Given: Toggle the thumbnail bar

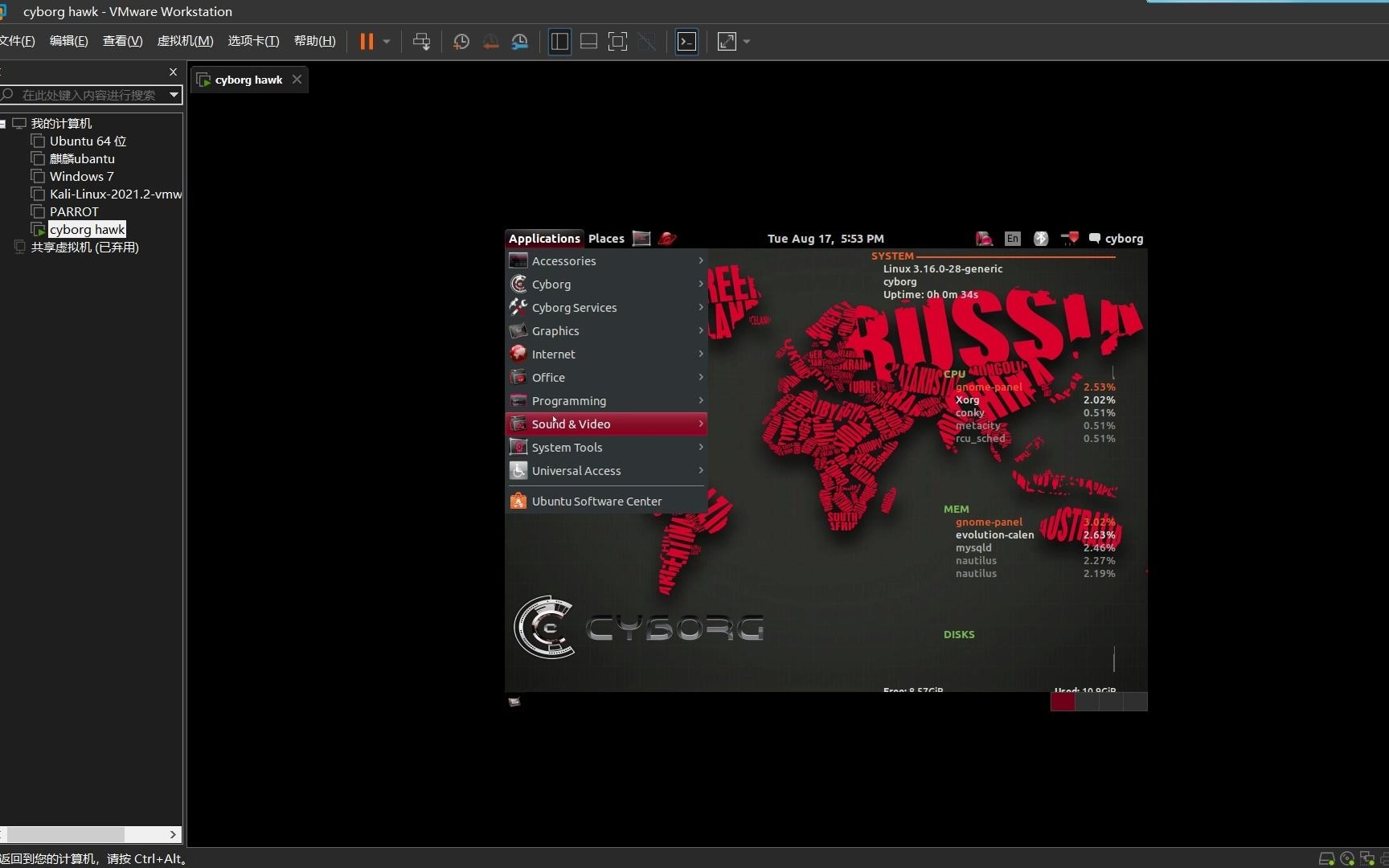Looking at the screenshot, I should coord(588,41).
